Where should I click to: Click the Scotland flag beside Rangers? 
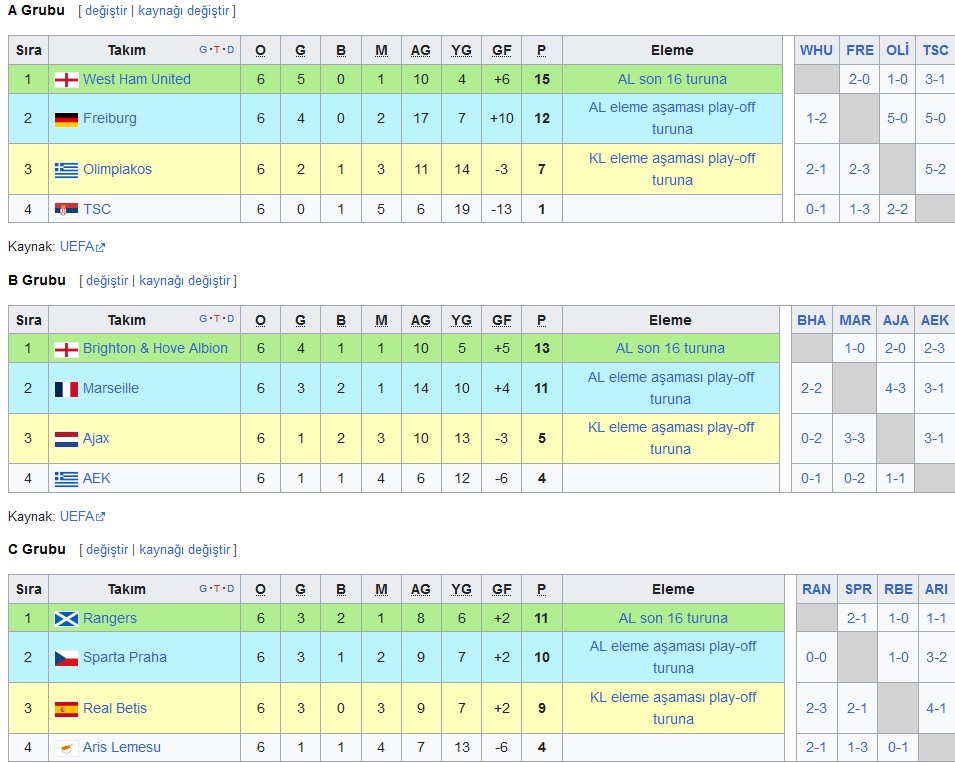pos(66,619)
